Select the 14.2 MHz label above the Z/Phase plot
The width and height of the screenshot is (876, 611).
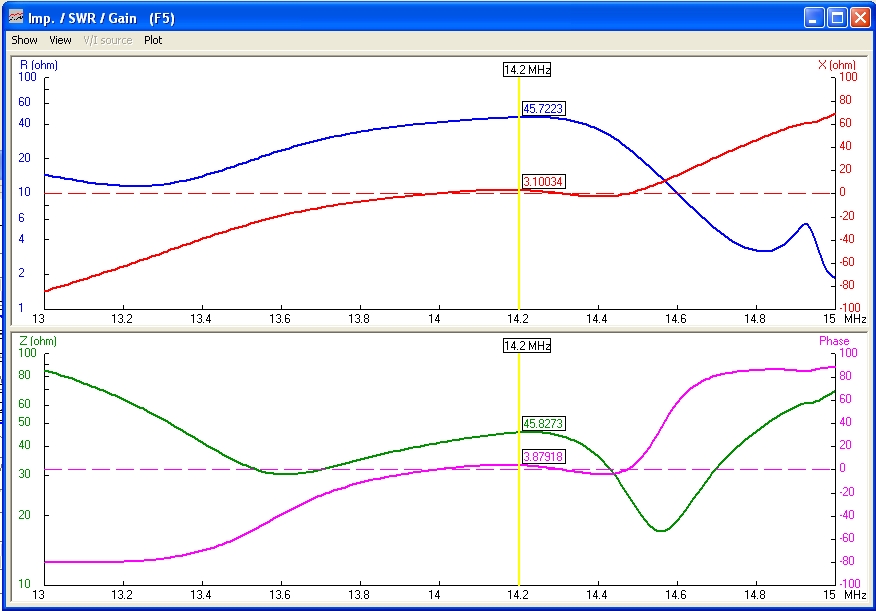(x=527, y=346)
